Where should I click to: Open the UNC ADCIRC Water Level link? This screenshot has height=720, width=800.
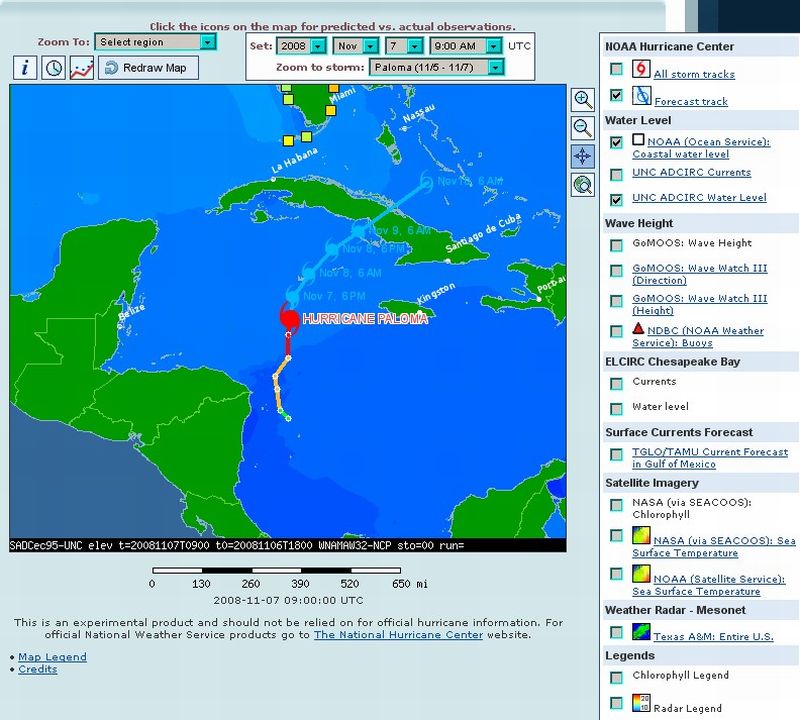coord(699,197)
